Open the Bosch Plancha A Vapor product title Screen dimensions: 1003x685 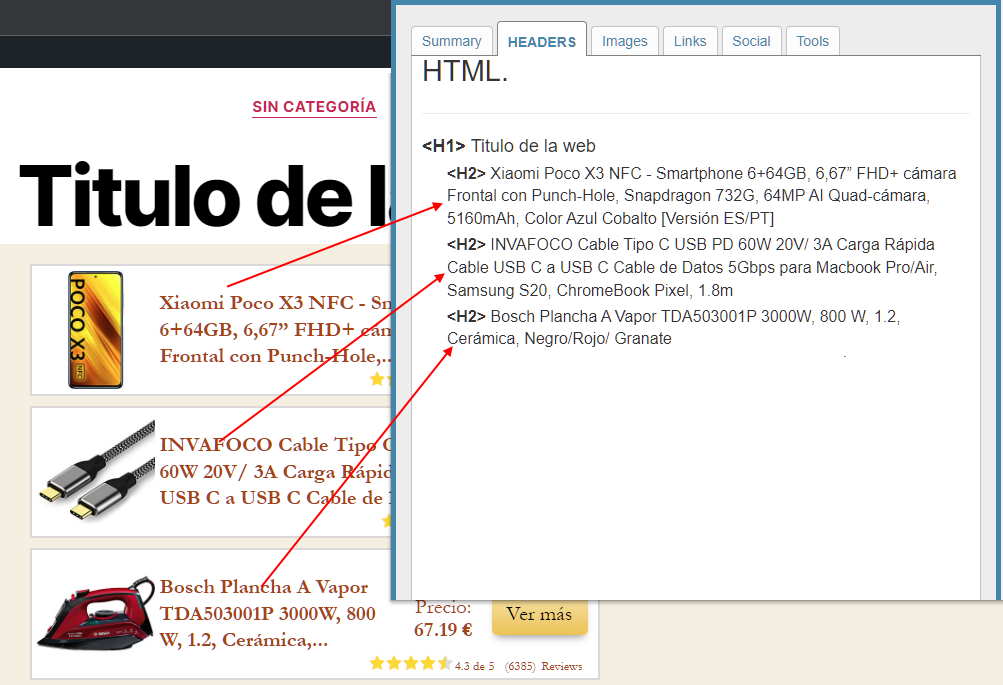pos(267,613)
